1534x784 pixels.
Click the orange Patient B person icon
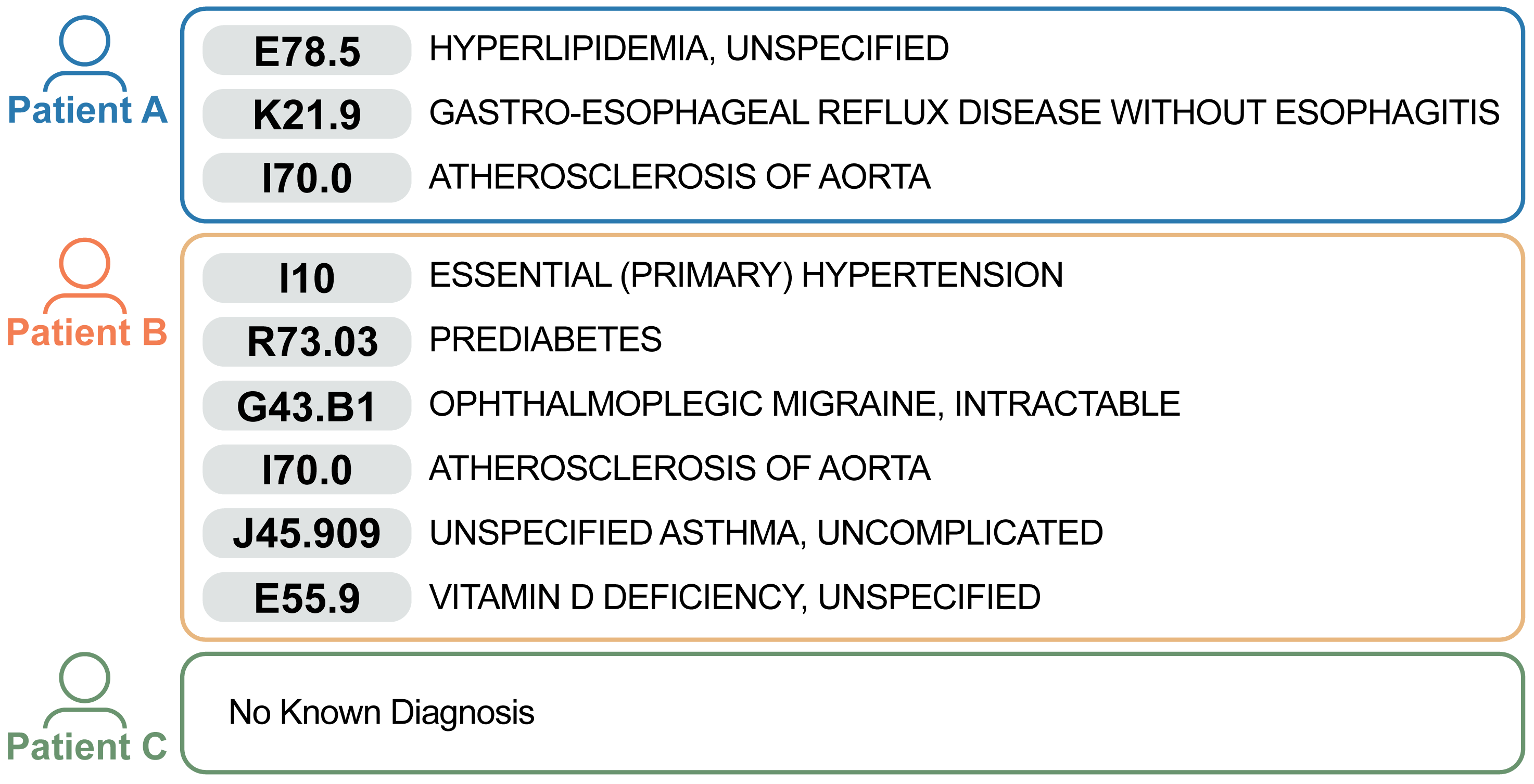(x=84, y=276)
